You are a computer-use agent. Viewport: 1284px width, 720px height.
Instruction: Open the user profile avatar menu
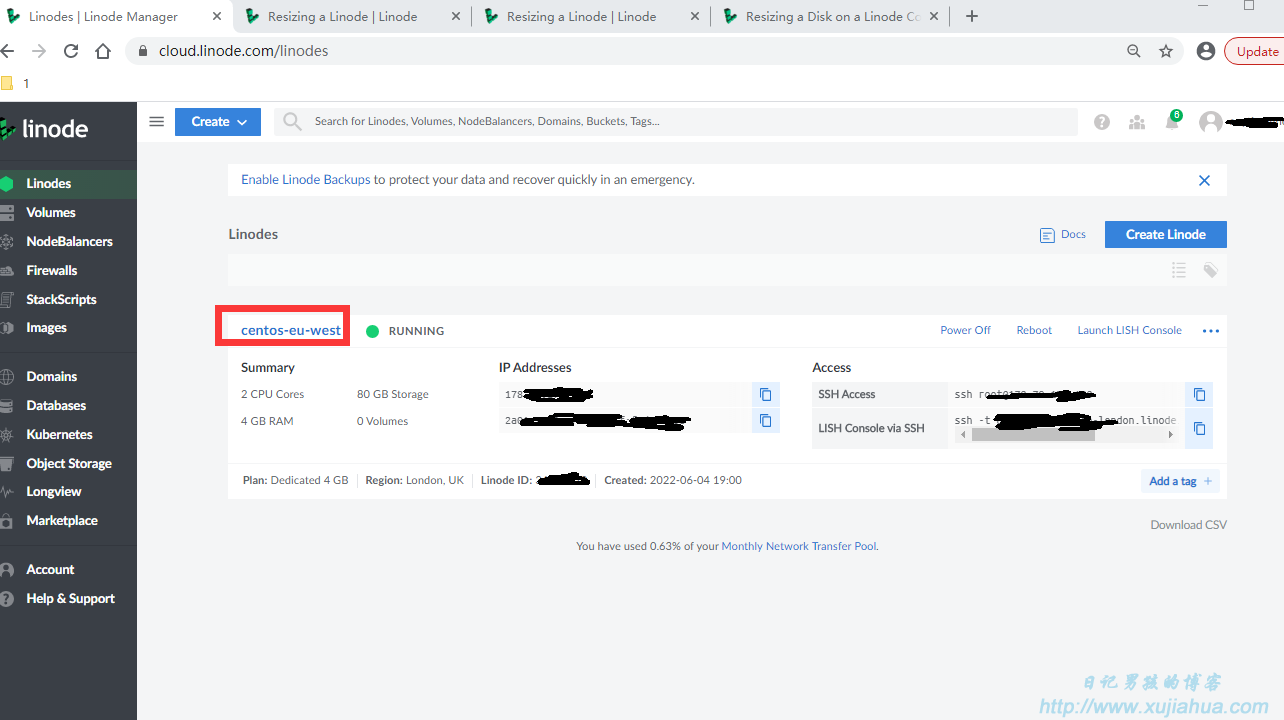(1211, 122)
